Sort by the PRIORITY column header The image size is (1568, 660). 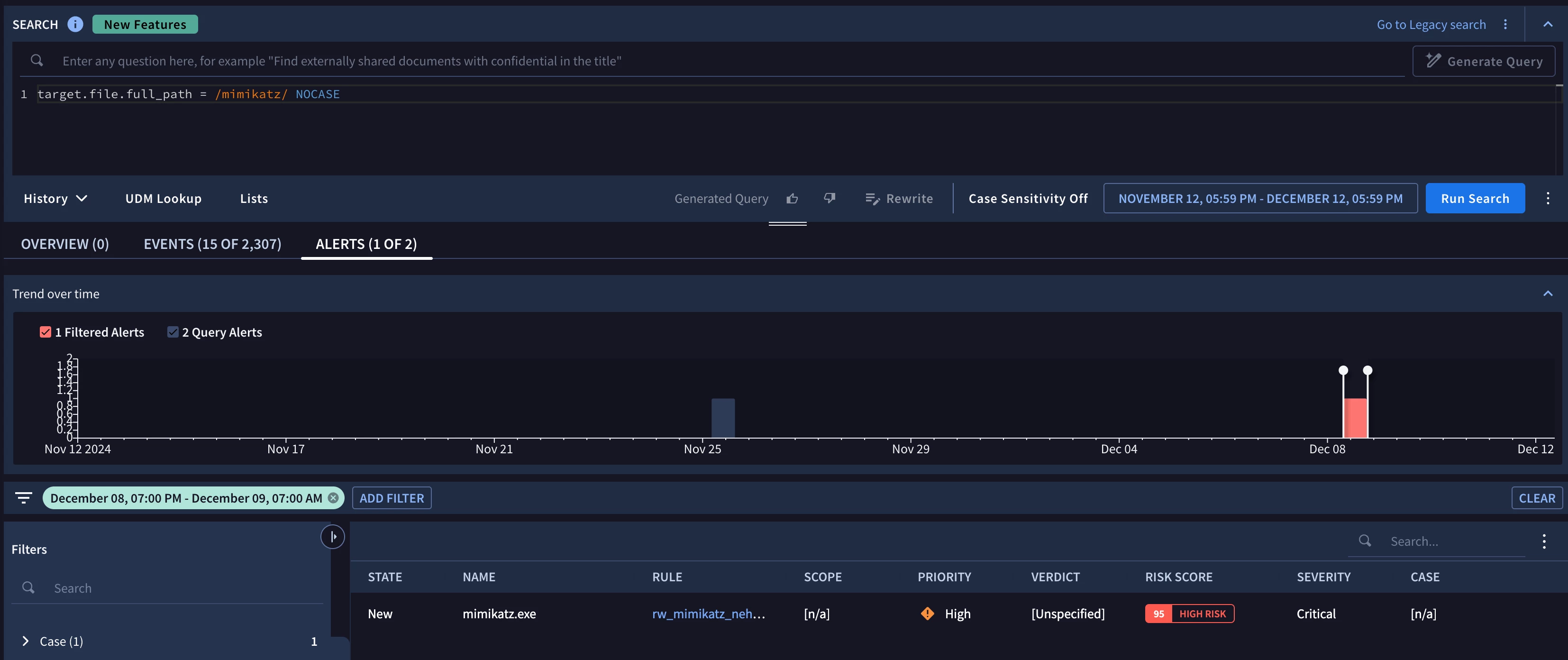tap(944, 577)
